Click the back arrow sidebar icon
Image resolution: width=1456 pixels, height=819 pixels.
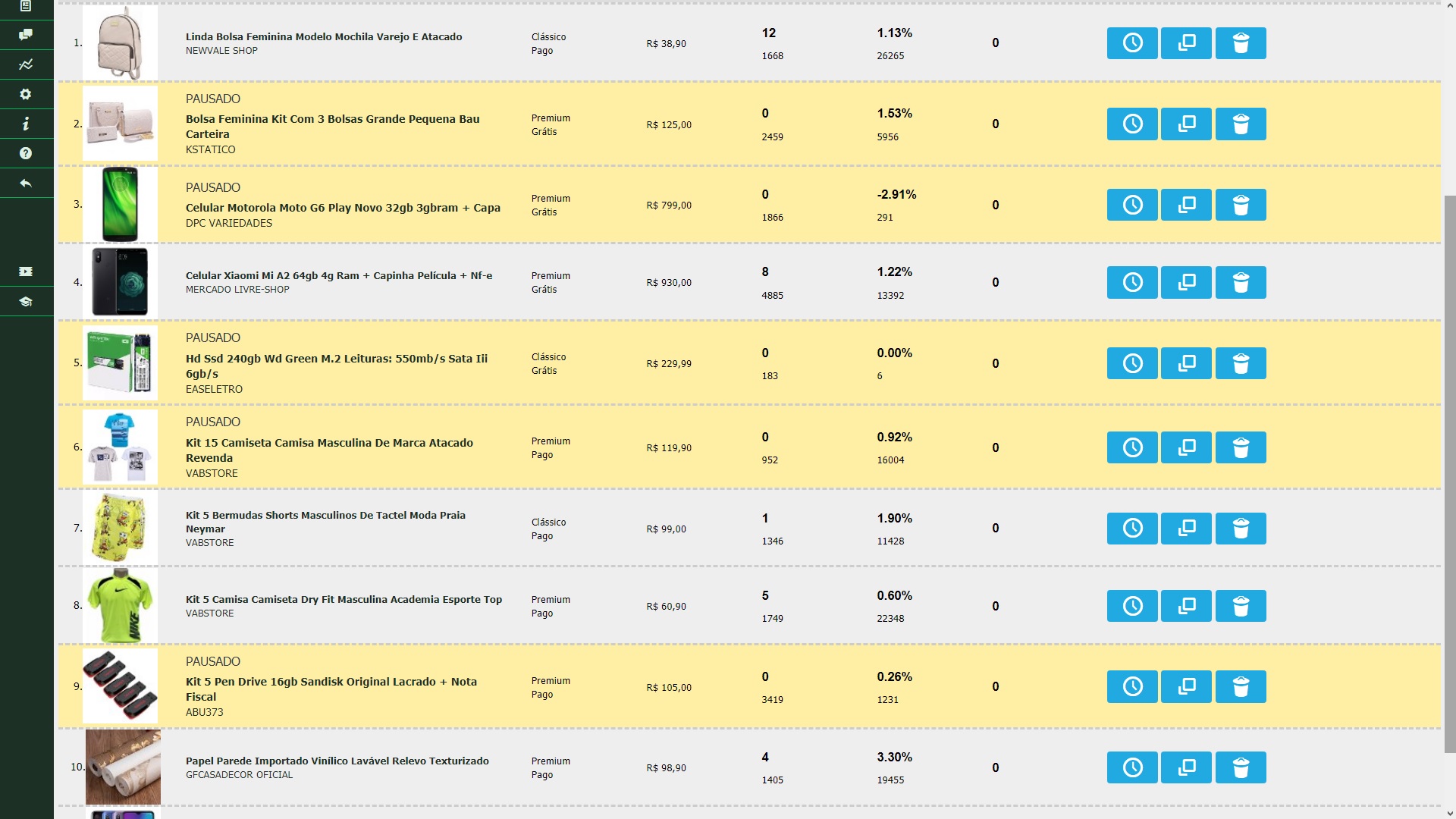[x=26, y=183]
